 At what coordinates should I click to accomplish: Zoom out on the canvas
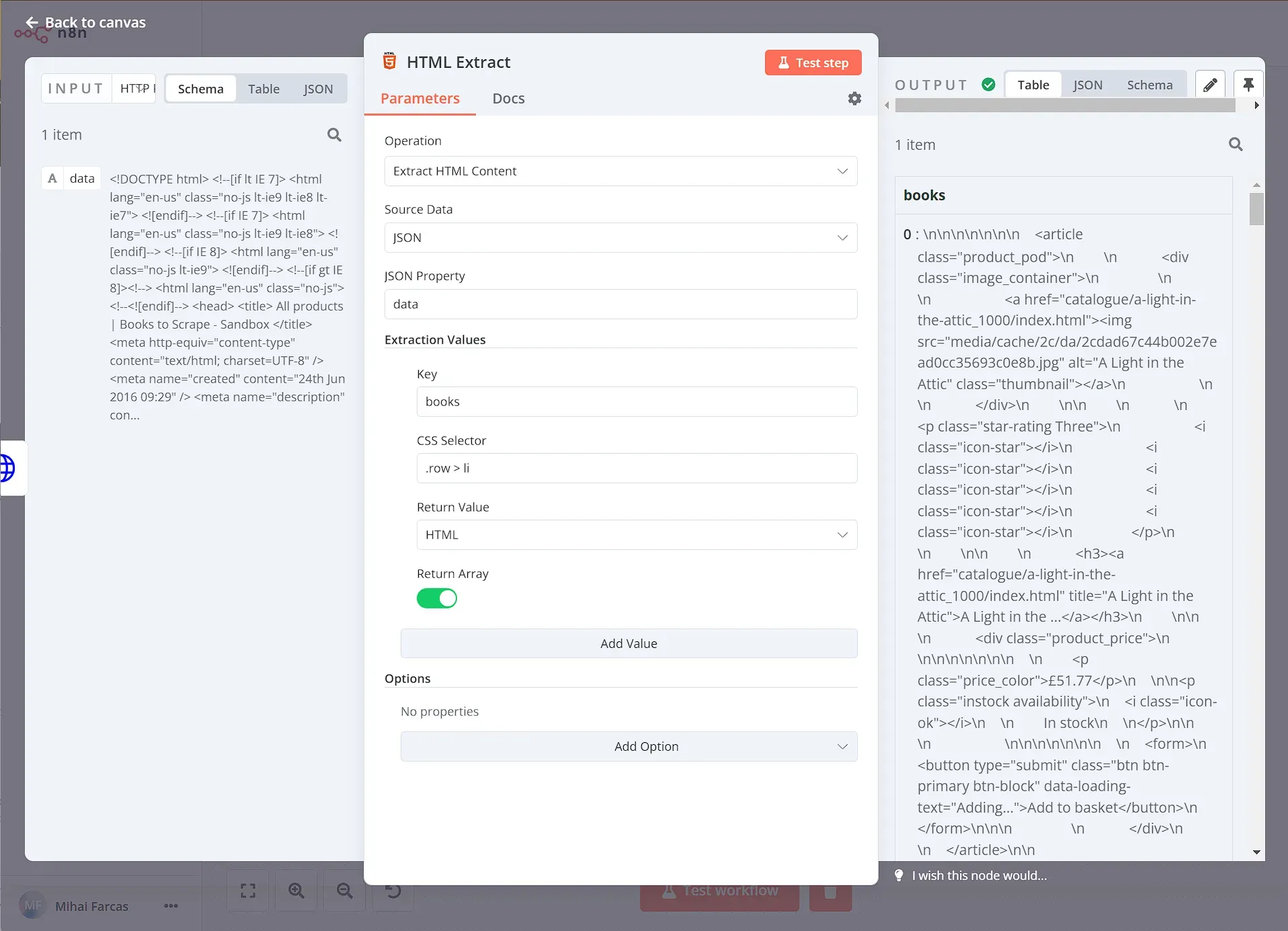344,890
